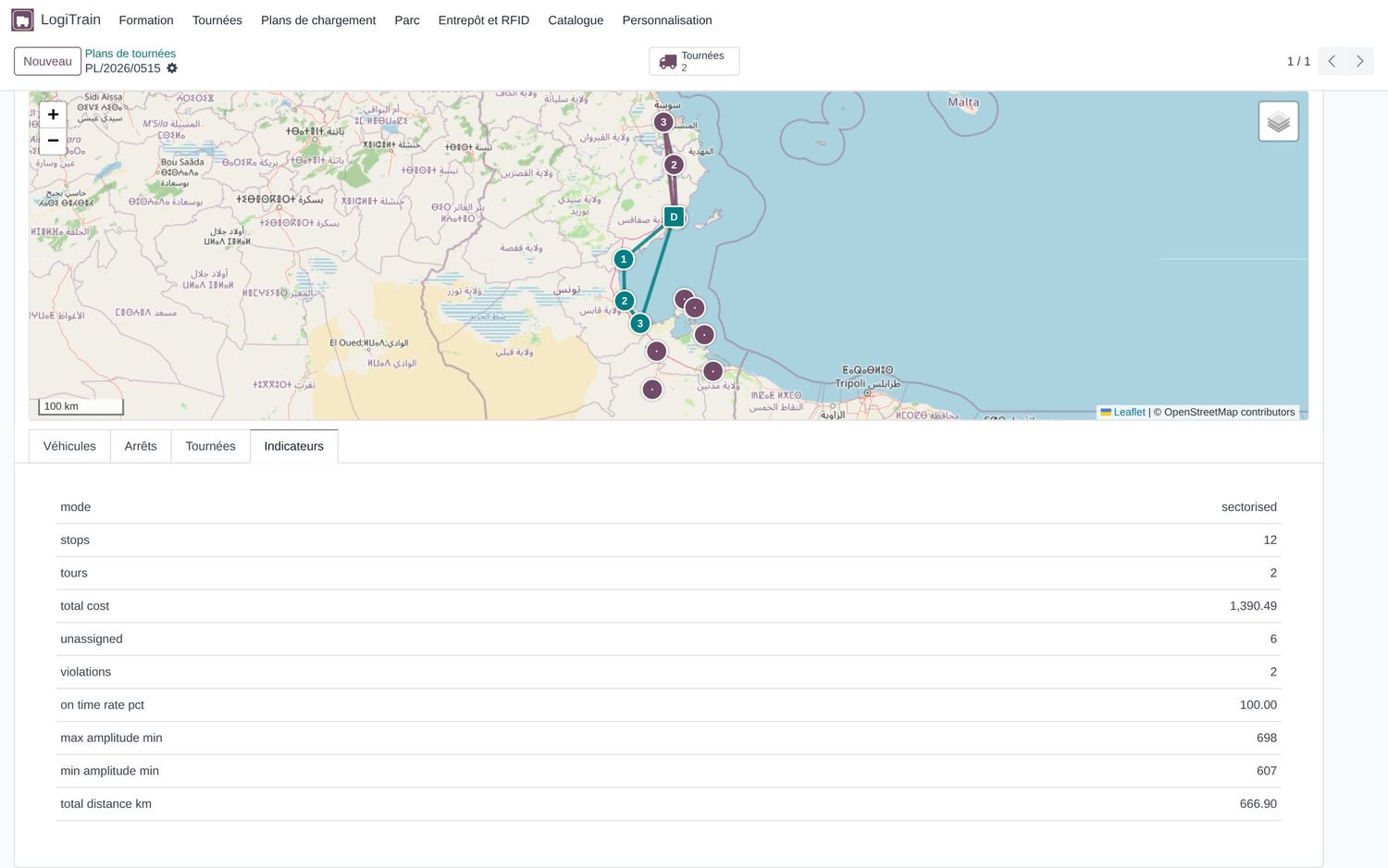This screenshot has height=868, width=1388.
Task: Select the teal stop marker numbered 3
Action: click(639, 324)
